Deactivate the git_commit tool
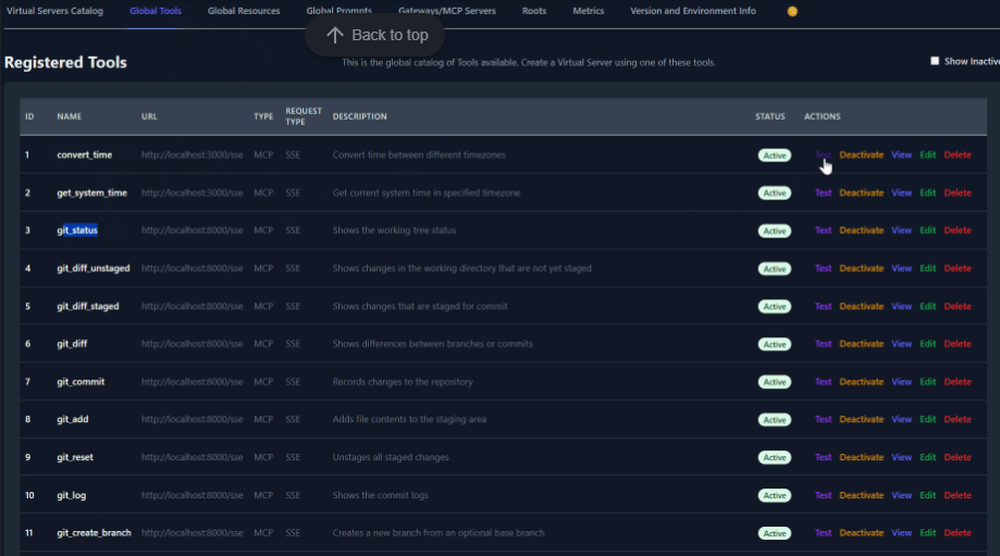The width and height of the screenshot is (1000, 556). point(861,382)
